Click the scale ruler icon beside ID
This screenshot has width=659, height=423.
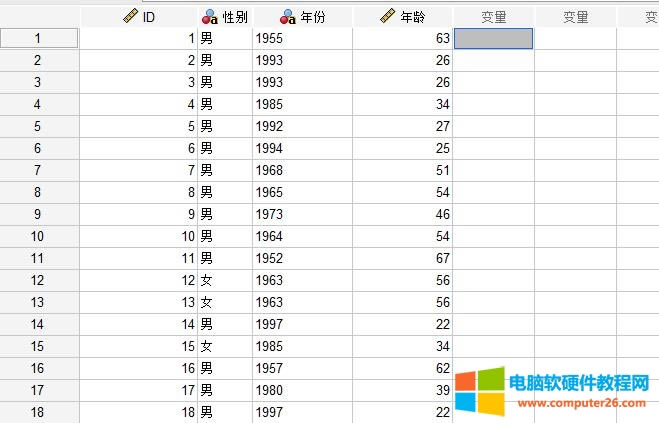[130, 17]
